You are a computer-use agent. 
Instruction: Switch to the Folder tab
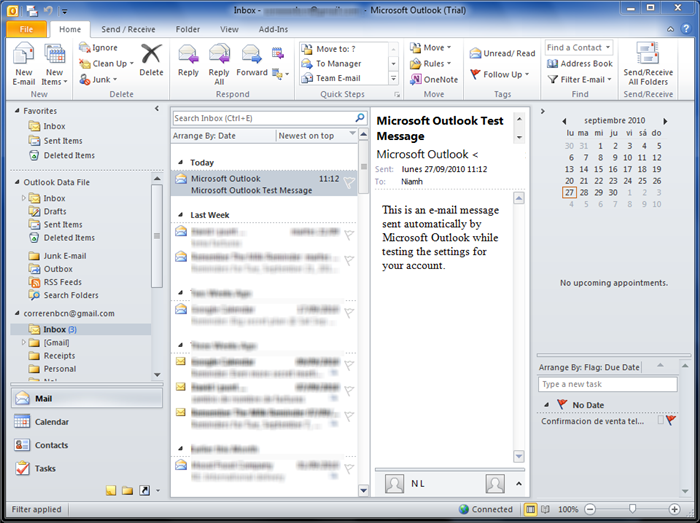pyautogui.click(x=188, y=29)
